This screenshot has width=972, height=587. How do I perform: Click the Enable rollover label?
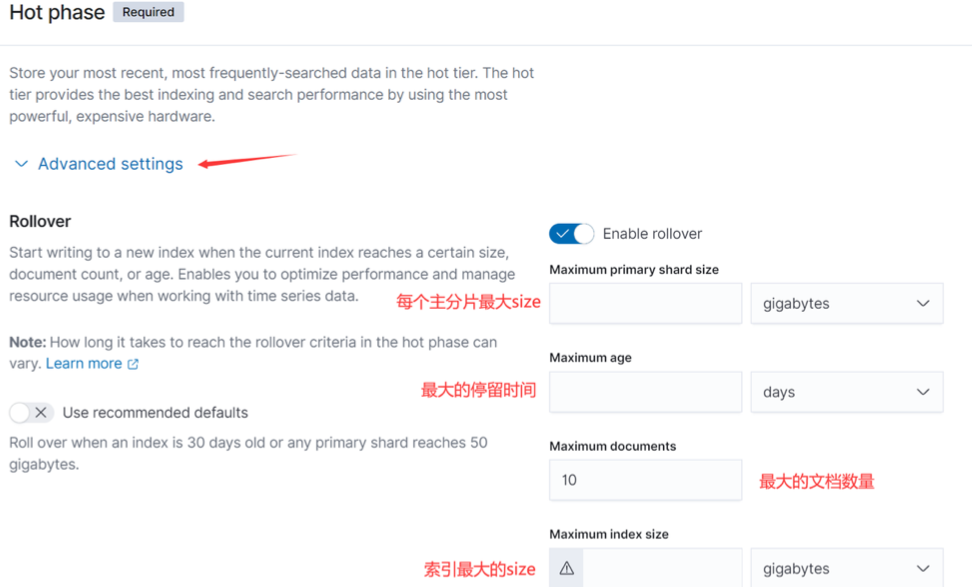coord(652,234)
